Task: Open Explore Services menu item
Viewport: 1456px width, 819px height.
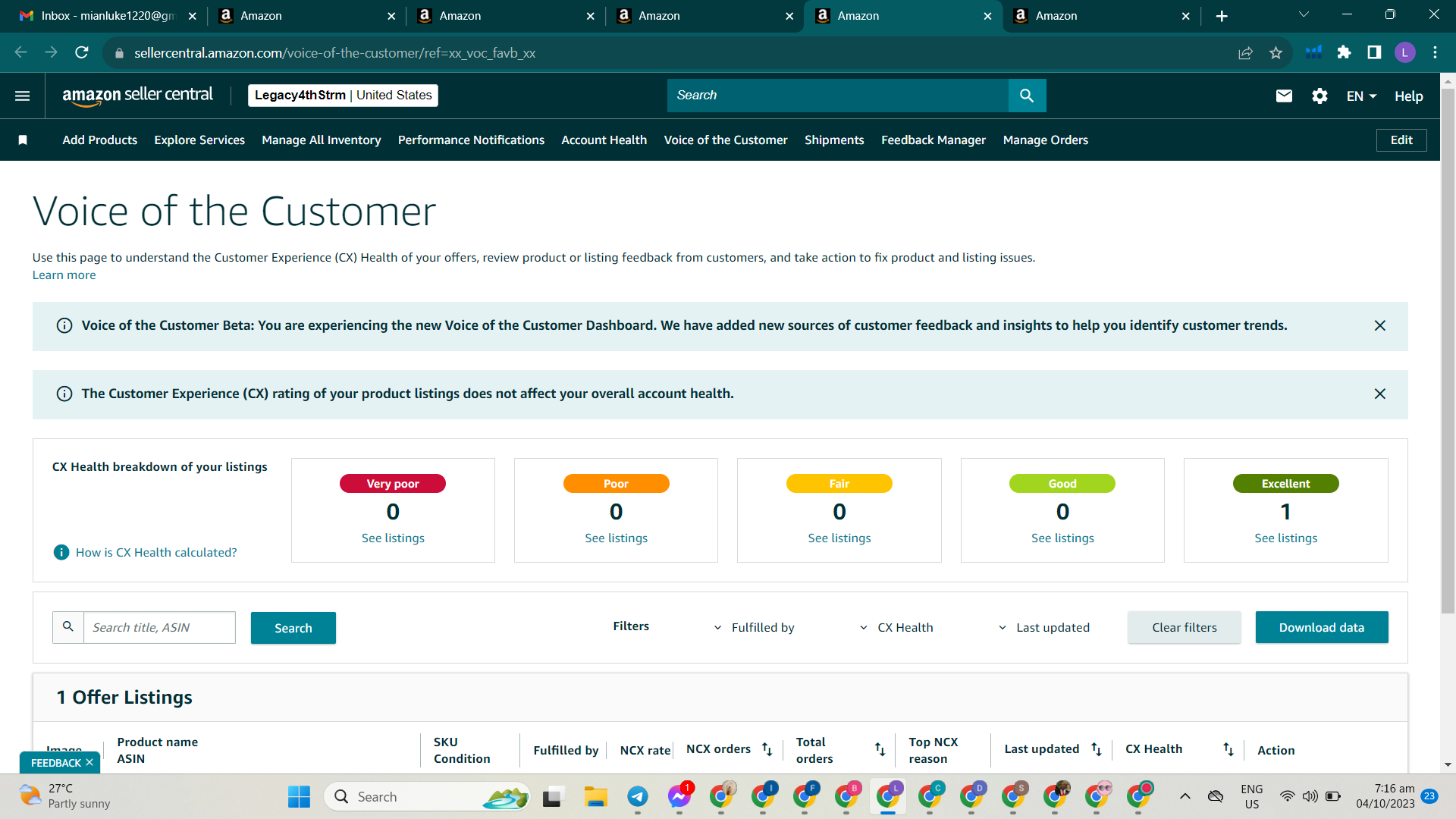Action: pos(199,140)
